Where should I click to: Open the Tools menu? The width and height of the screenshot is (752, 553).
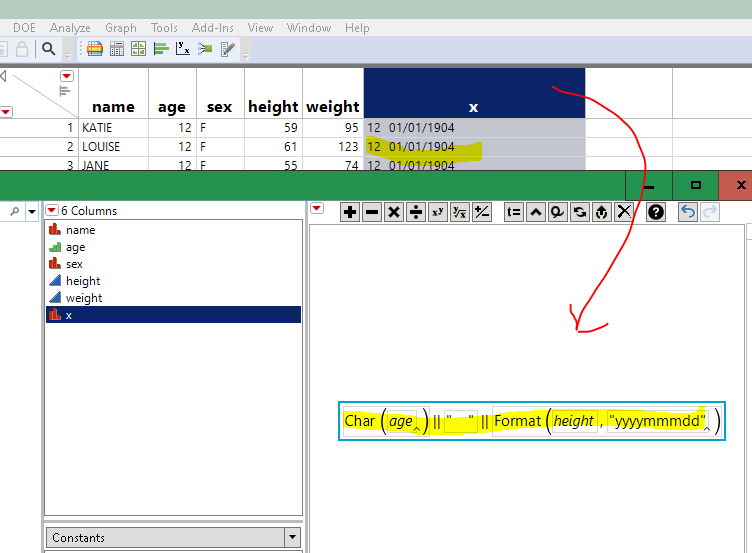coord(164,28)
